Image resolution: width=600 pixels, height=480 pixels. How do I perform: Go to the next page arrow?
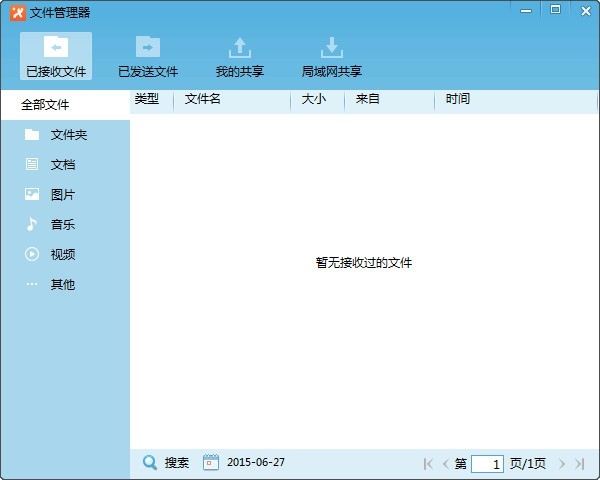(562, 464)
